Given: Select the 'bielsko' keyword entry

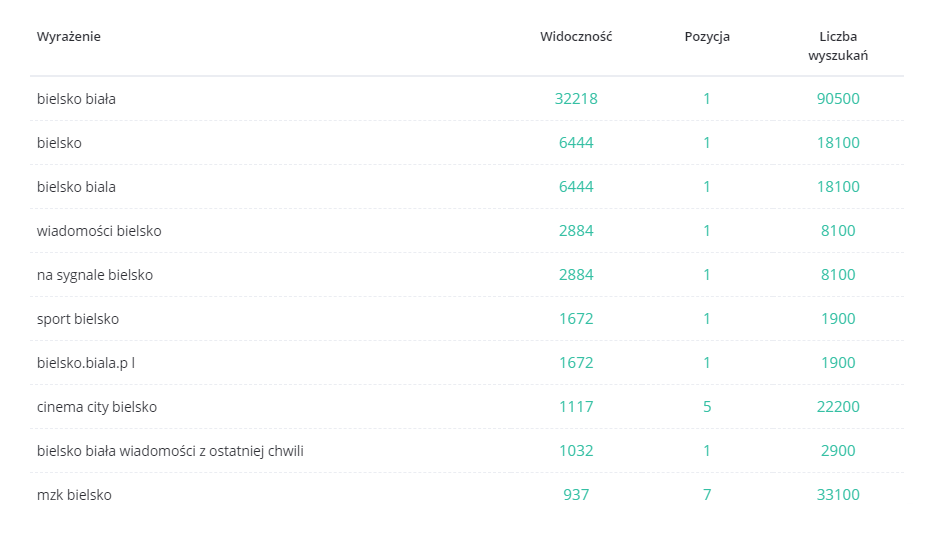Looking at the screenshot, I should pos(59,143).
